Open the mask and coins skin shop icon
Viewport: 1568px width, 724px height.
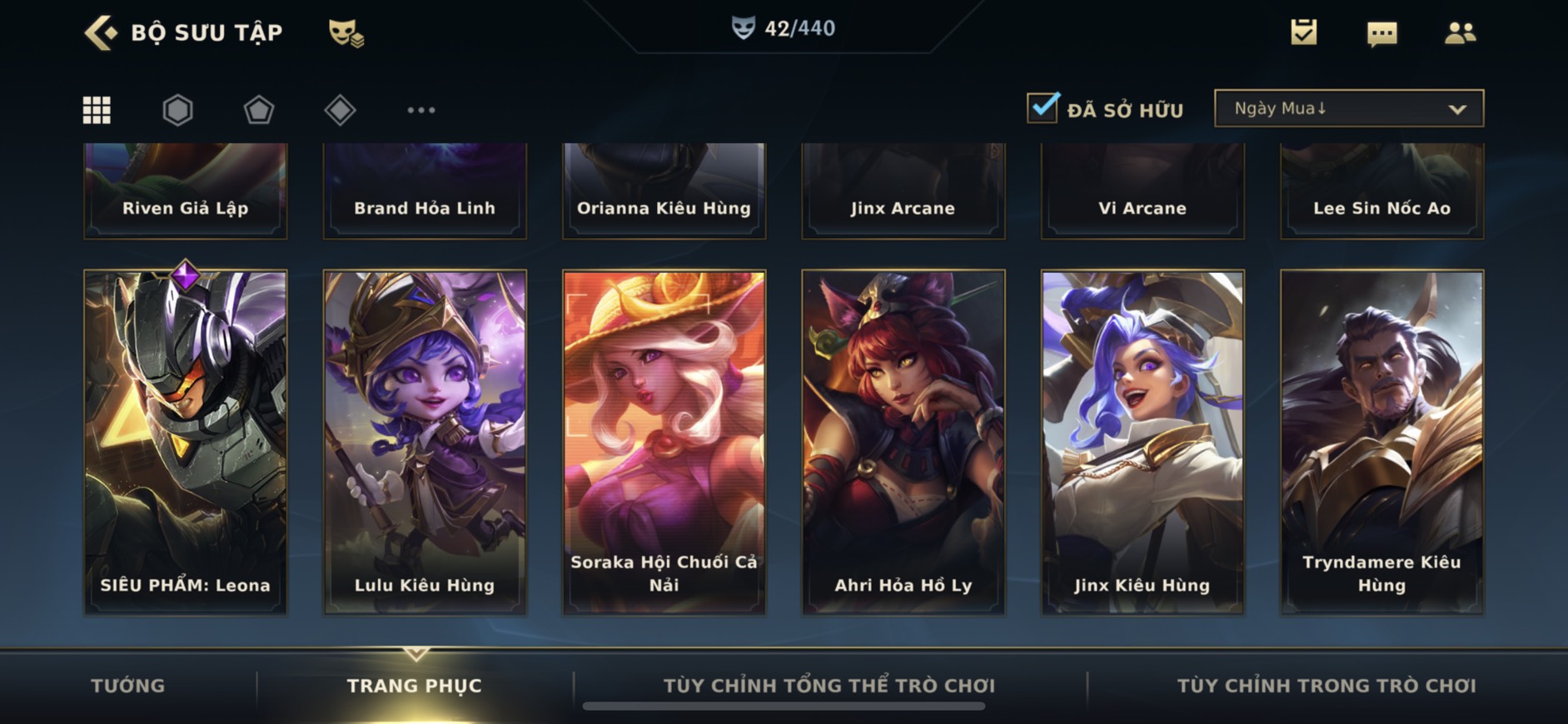[x=346, y=32]
